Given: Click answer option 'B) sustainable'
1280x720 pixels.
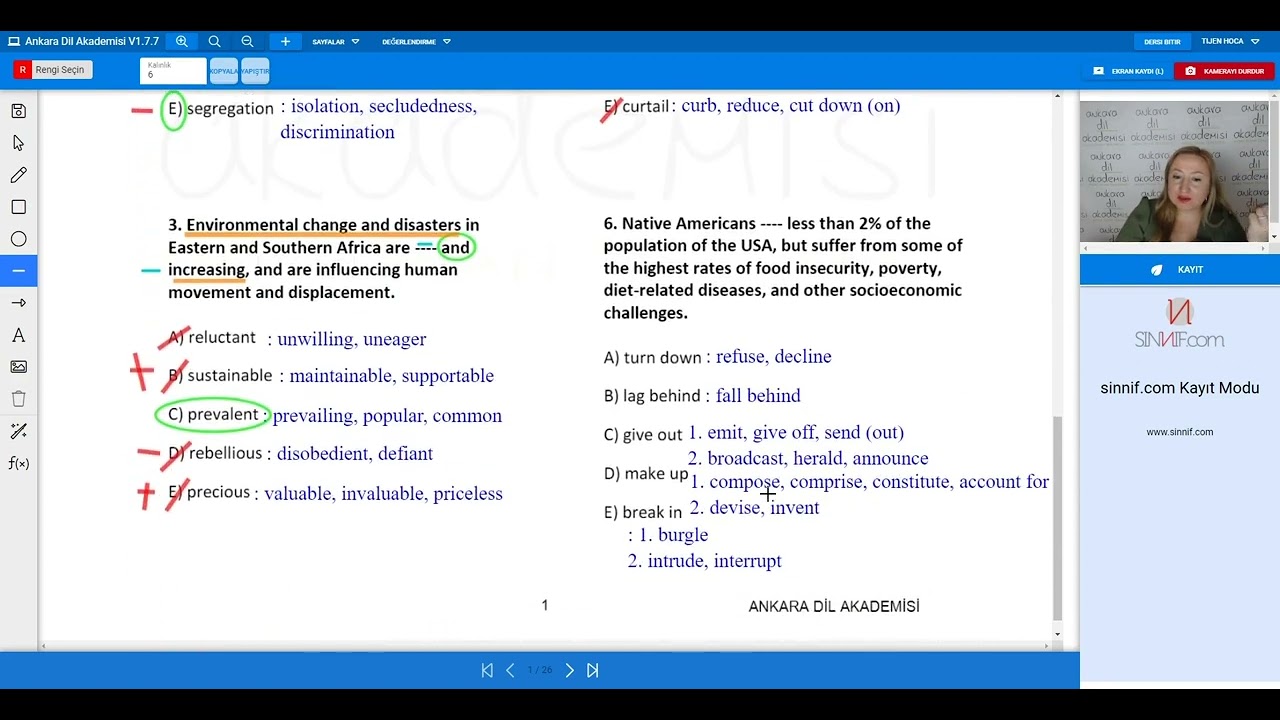Looking at the screenshot, I should [220, 376].
